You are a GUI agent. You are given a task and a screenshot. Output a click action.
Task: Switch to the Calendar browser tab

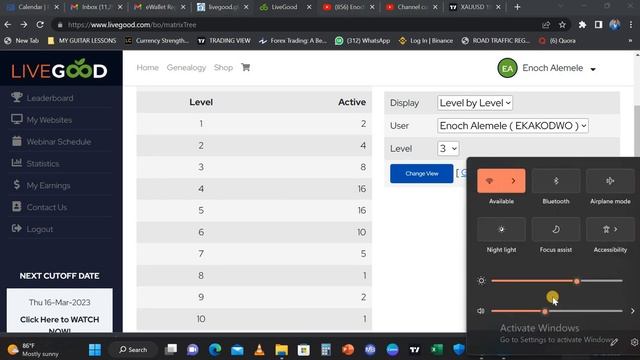pyautogui.click(x=33, y=7)
